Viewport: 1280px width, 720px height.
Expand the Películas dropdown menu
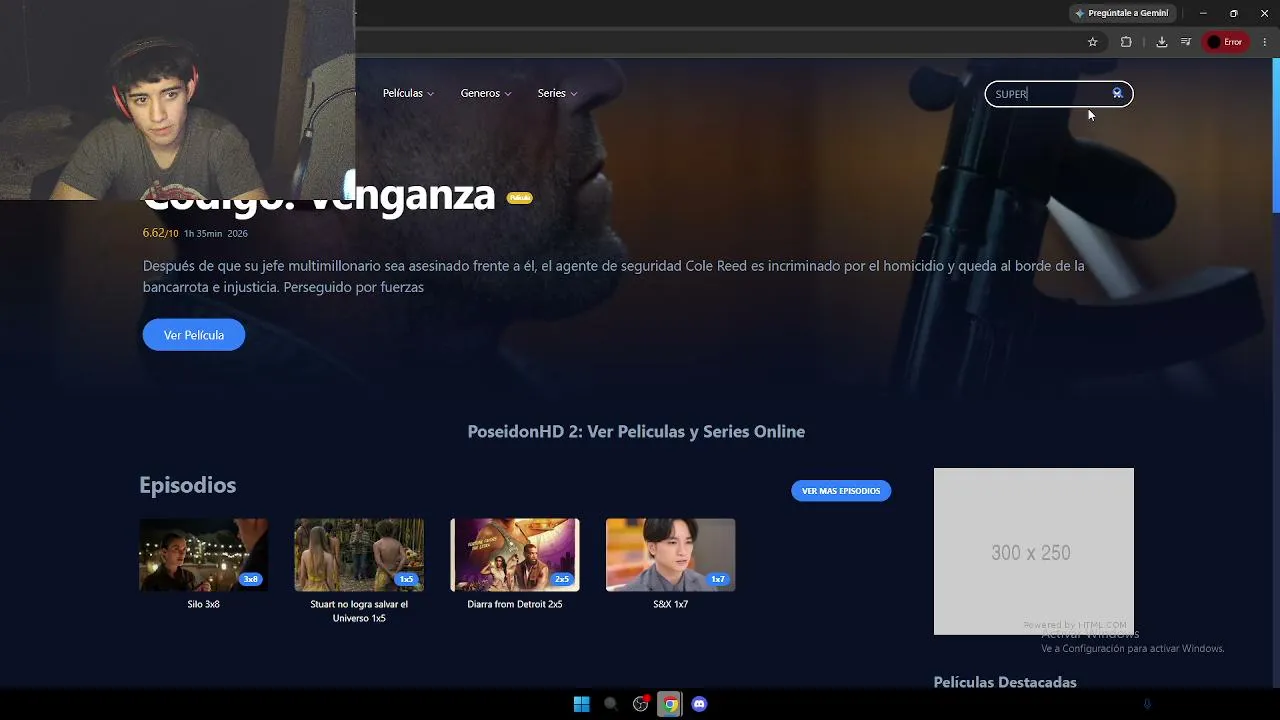(408, 93)
